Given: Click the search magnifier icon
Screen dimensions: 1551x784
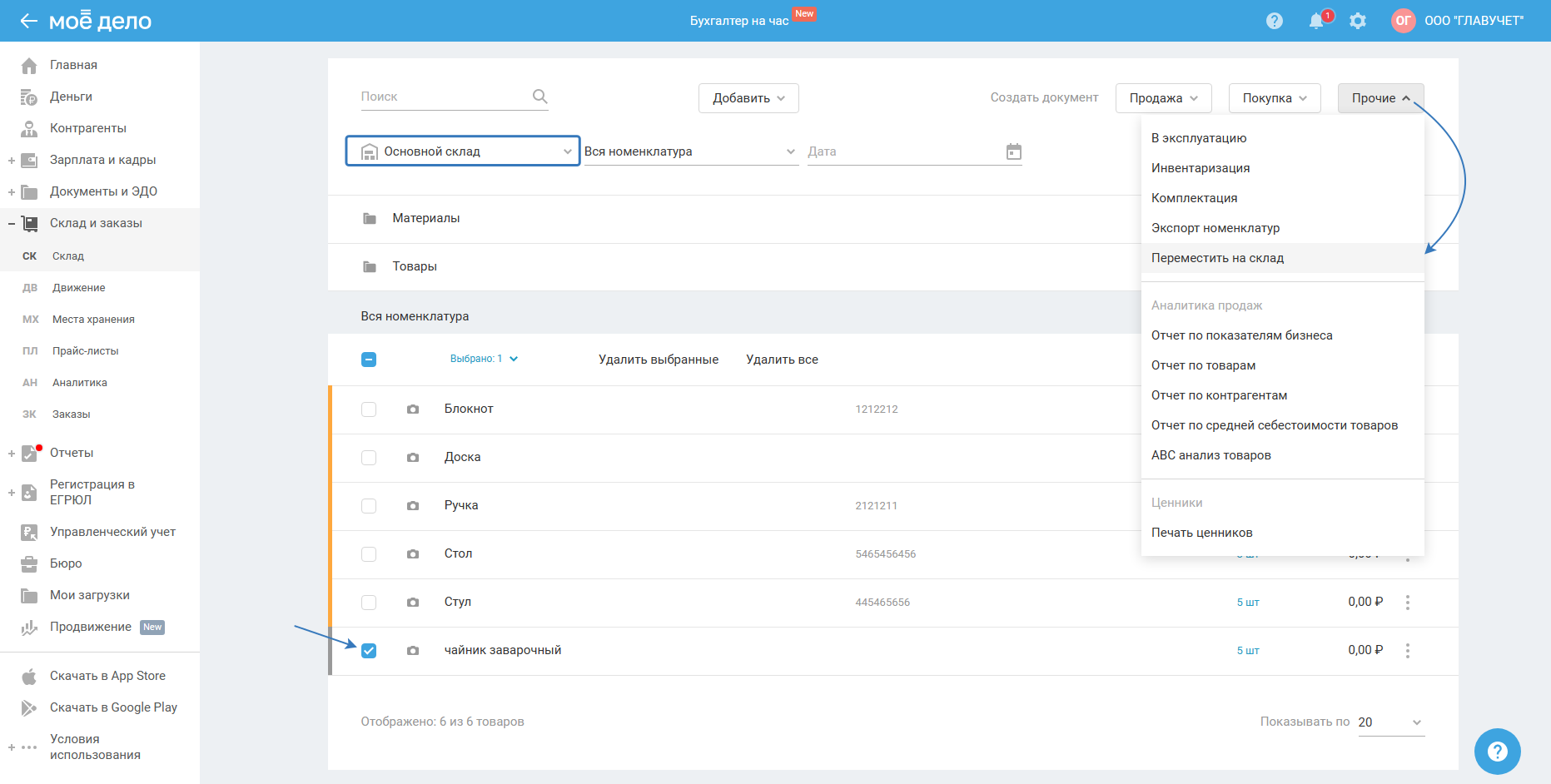Looking at the screenshot, I should coord(539,97).
